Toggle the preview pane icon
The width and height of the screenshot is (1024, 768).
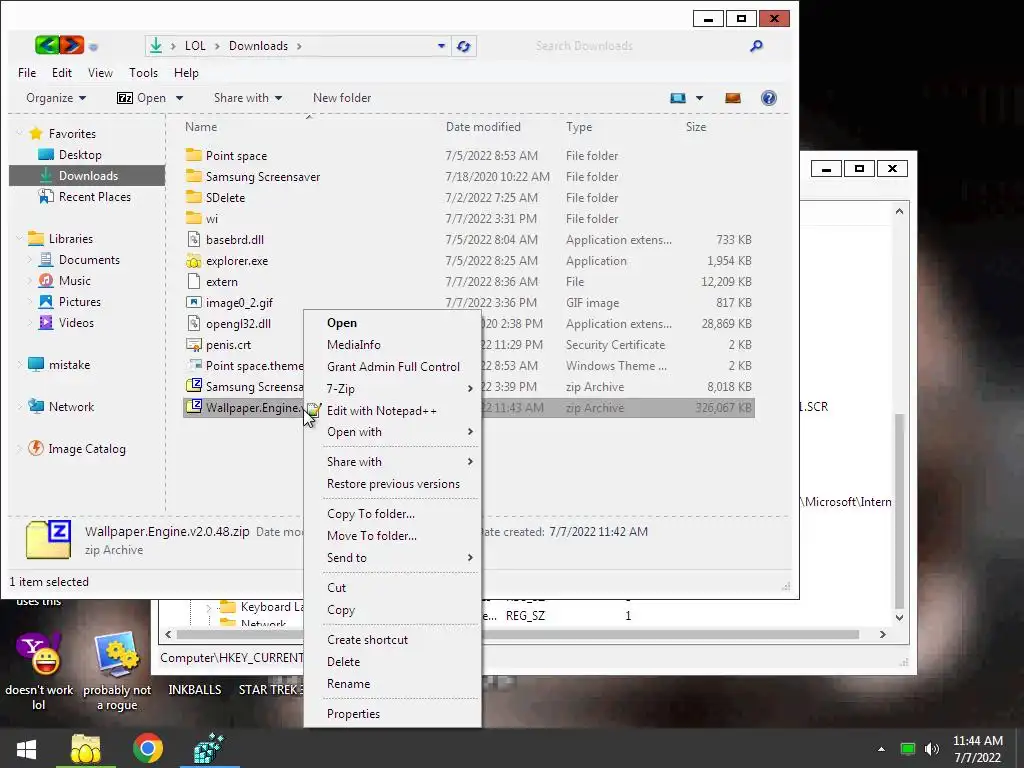click(733, 98)
